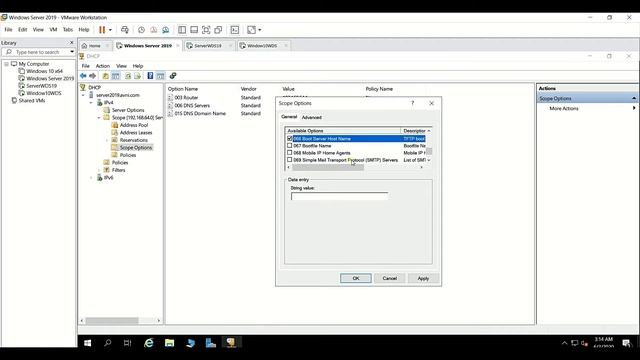Open the DHCP File menu
Screen dimensions: 640x360
tap(86, 66)
